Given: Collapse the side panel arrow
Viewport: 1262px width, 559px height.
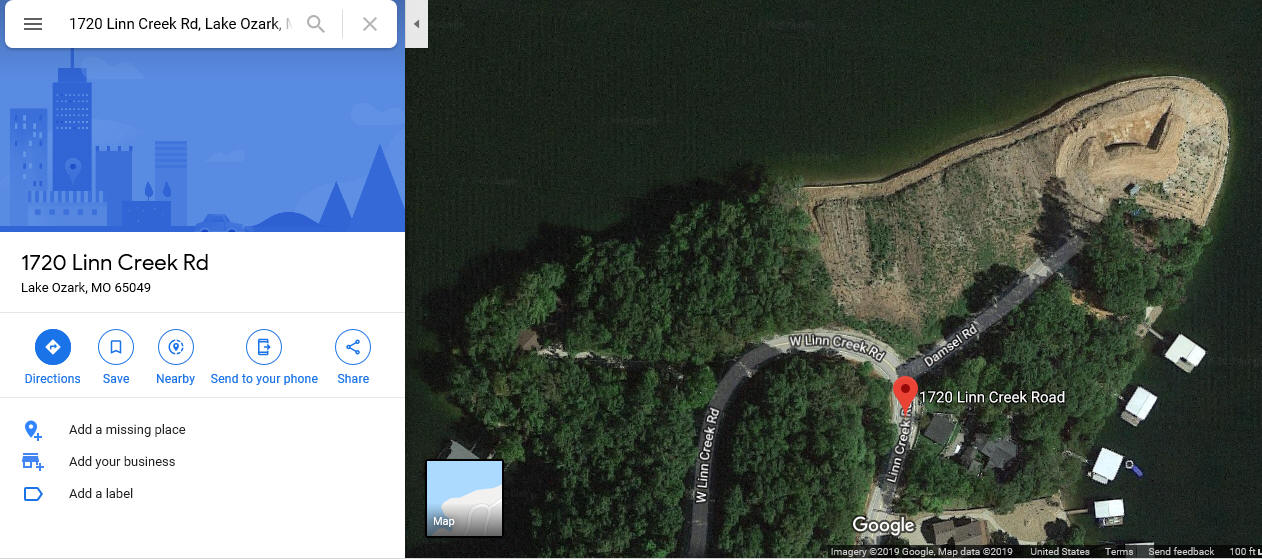Looking at the screenshot, I should [x=416, y=24].
